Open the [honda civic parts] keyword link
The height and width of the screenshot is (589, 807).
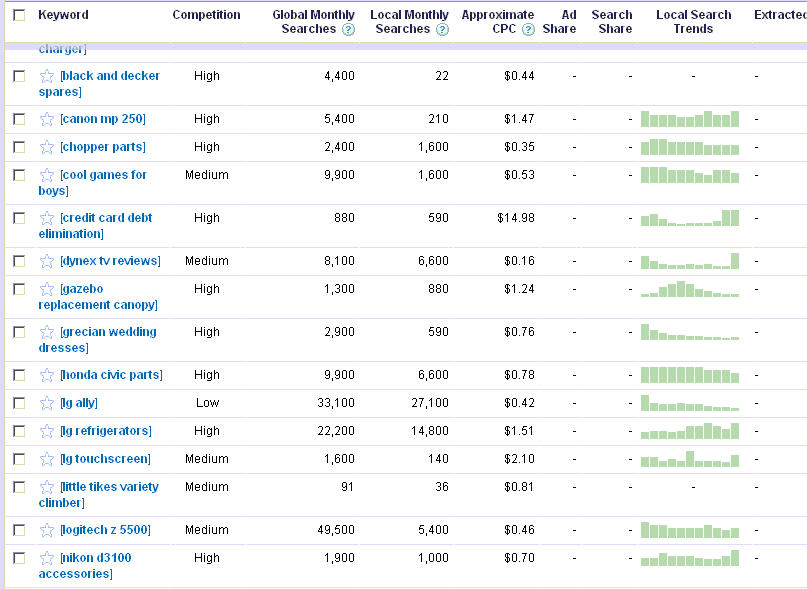tap(111, 375)
